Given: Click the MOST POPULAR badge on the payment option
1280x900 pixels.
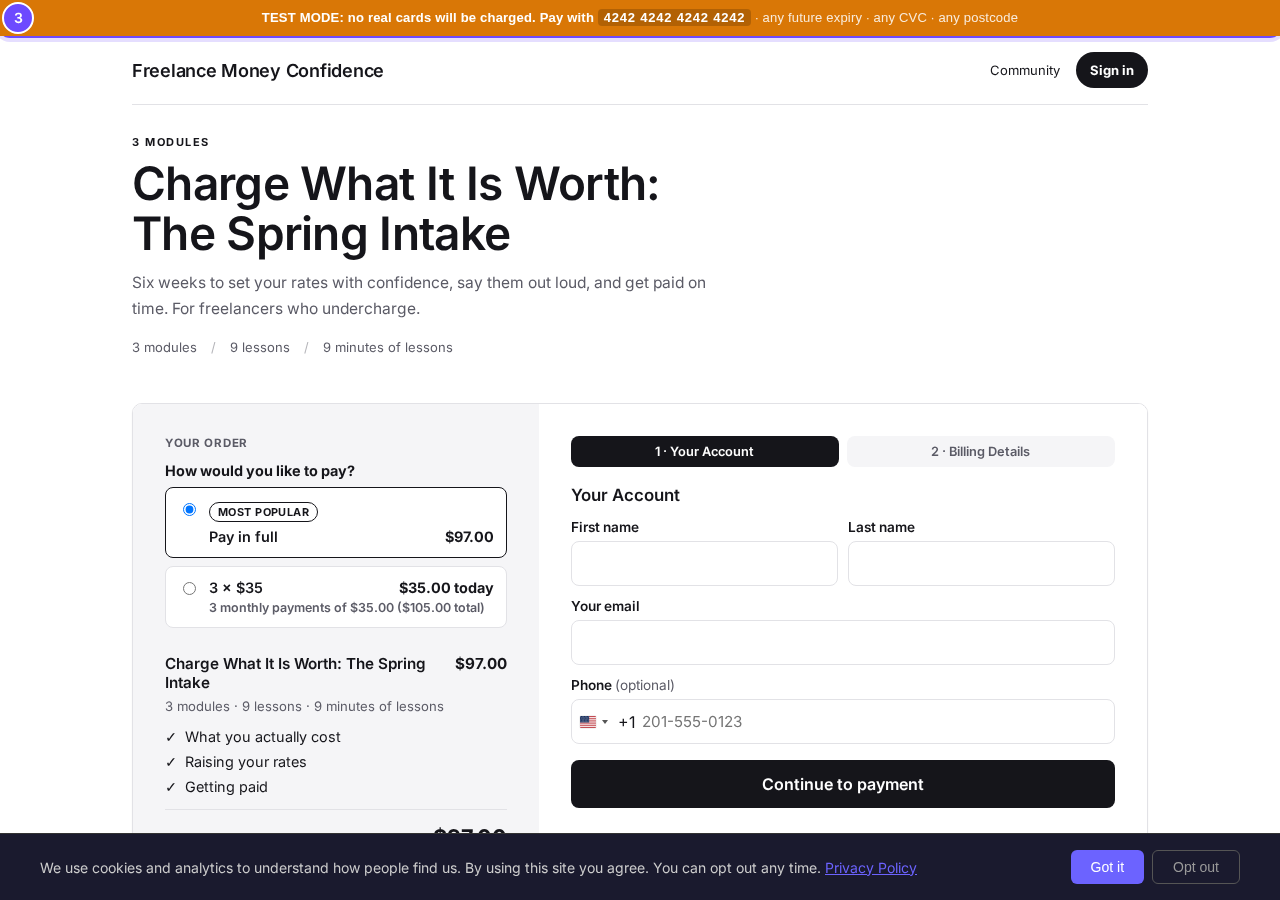Looking at the screenshot, I should 263,512.
